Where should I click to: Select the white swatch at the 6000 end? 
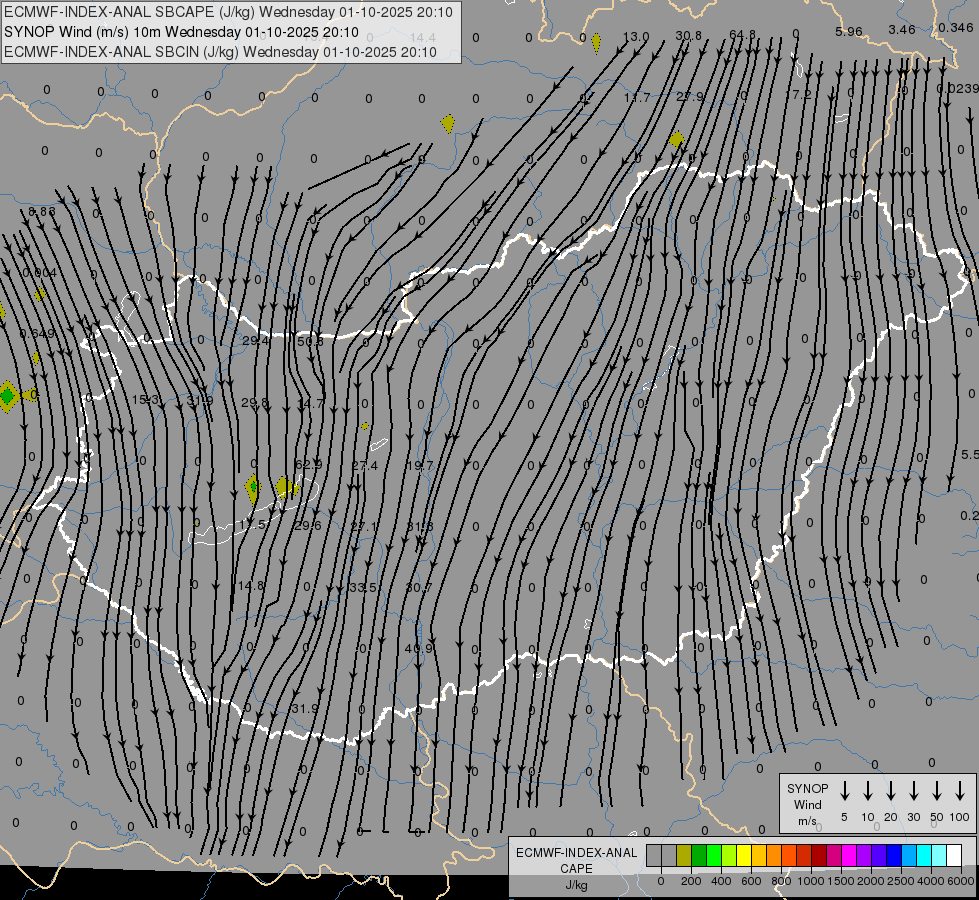pyautogui.click(x=954, y=855)
